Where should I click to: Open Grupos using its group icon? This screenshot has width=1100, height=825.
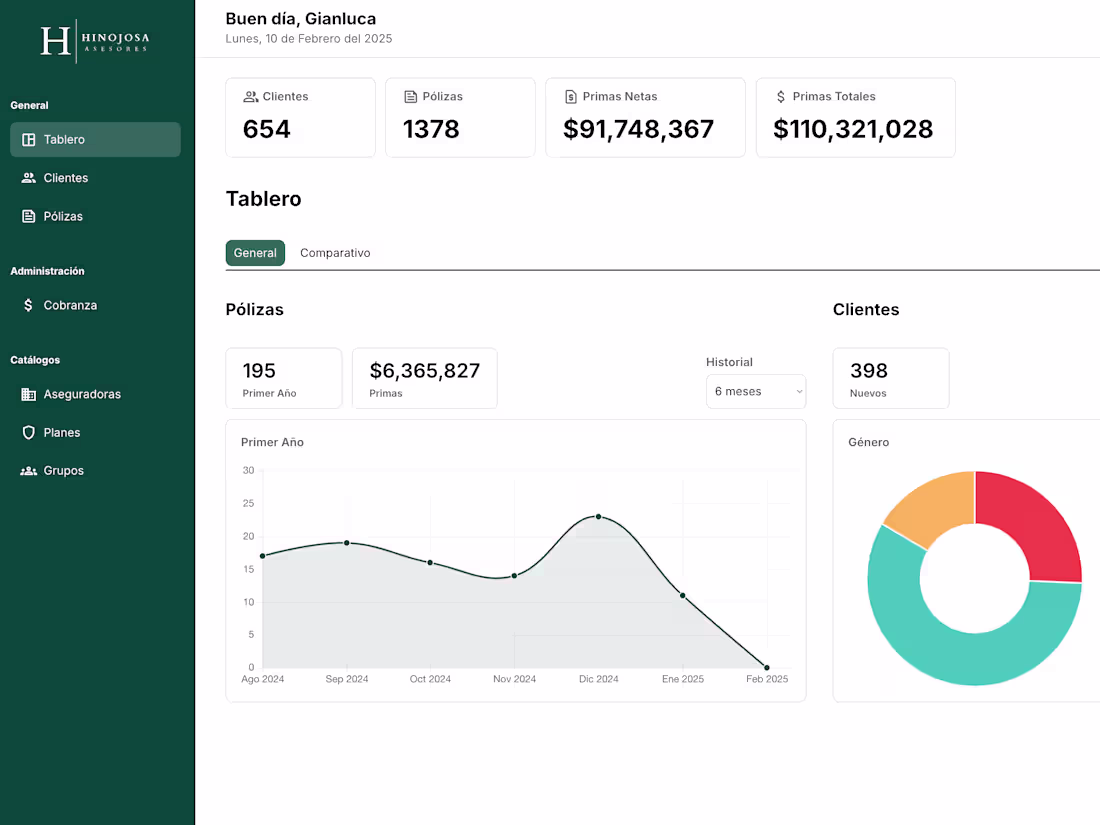[x=30, y=470]
